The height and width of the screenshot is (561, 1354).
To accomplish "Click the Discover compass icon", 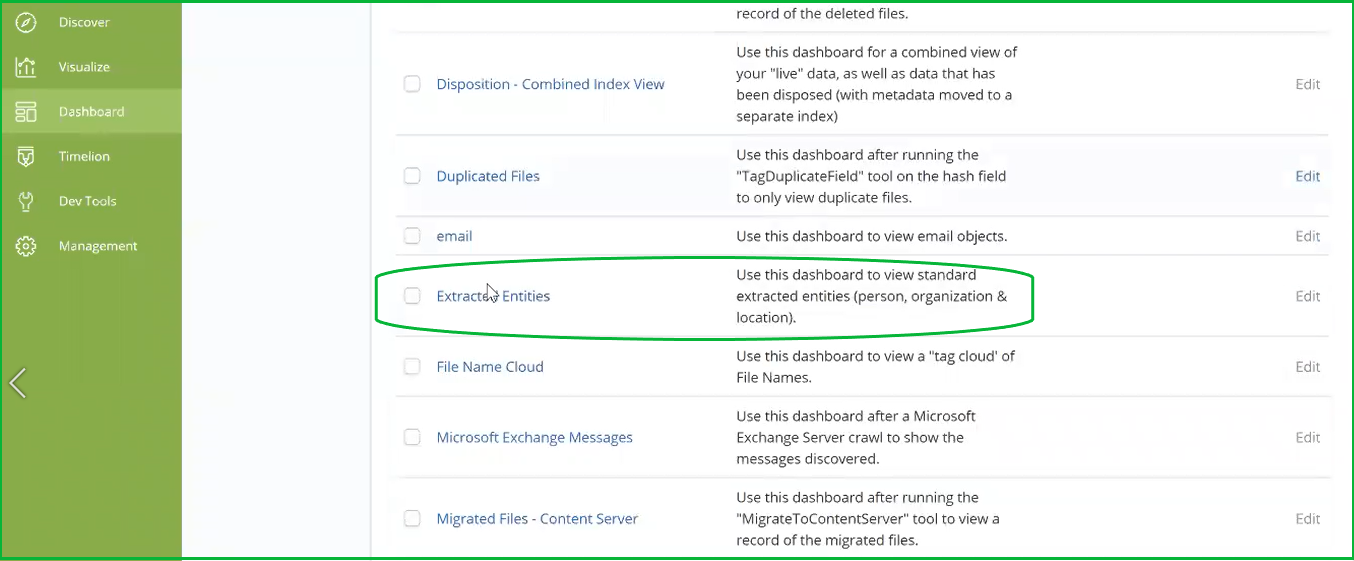I will (26, 22).
